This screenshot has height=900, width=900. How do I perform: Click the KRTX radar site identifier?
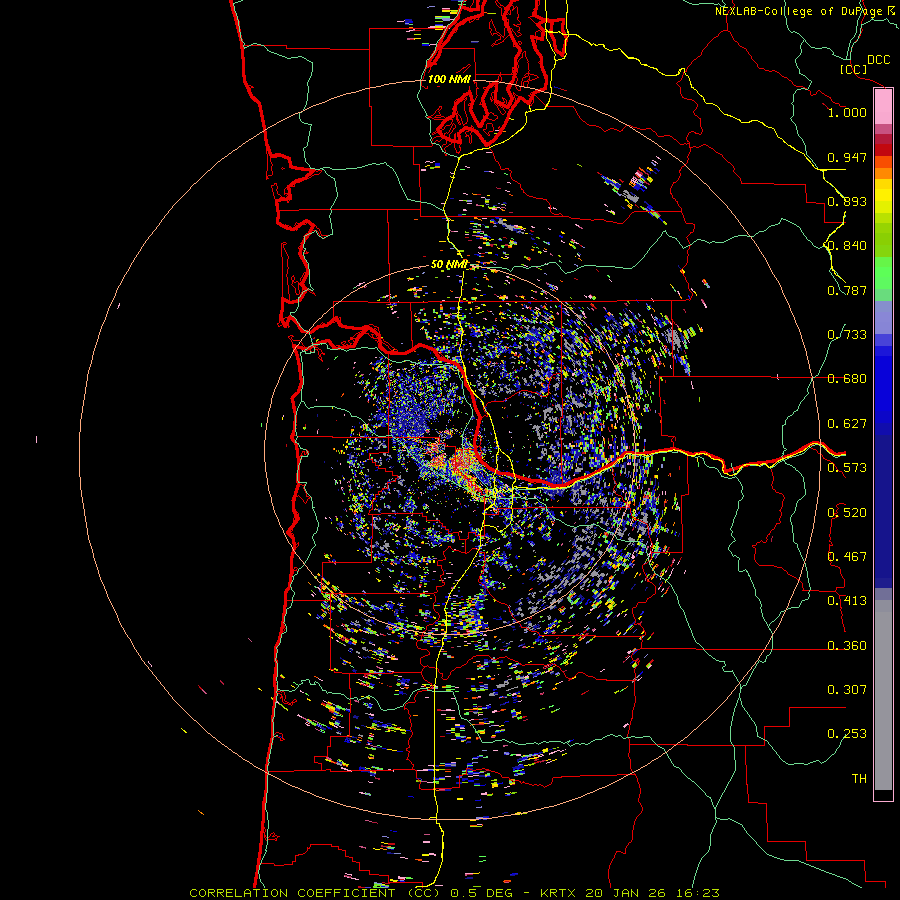[x=557, y=893]
